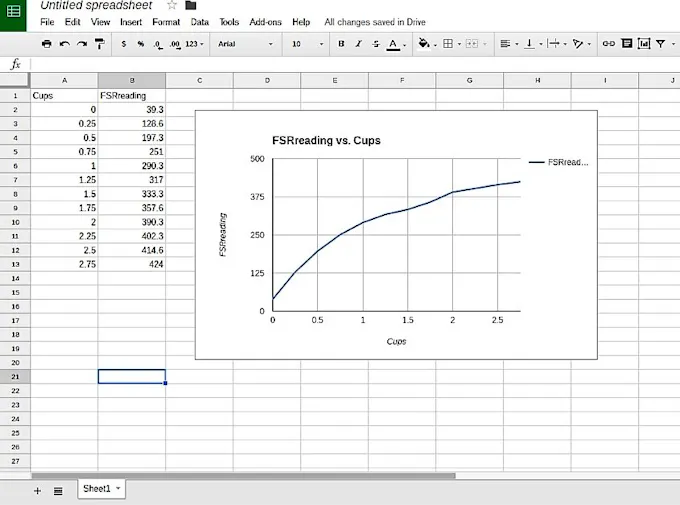Select row 13 header
This screenshot has height=505, width=680.
tap(15, 264)
